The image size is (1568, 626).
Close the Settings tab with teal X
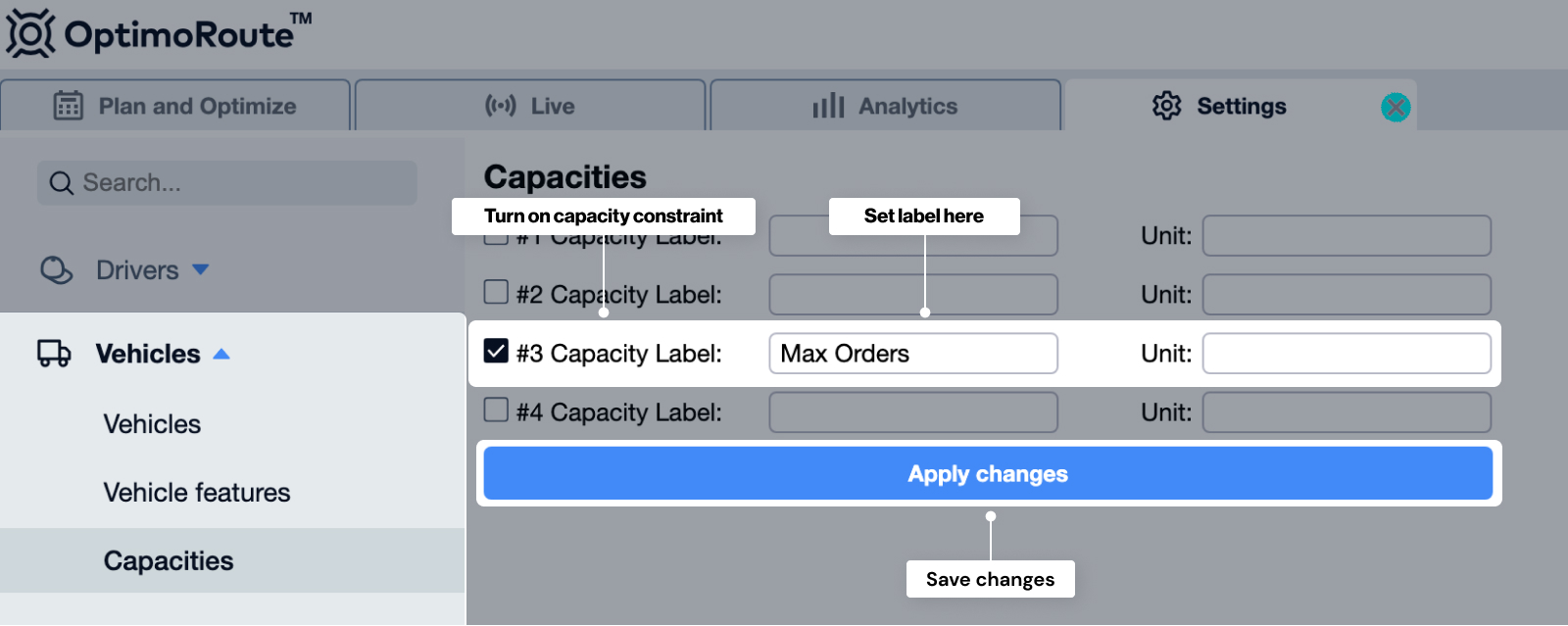coord(1396,107)
